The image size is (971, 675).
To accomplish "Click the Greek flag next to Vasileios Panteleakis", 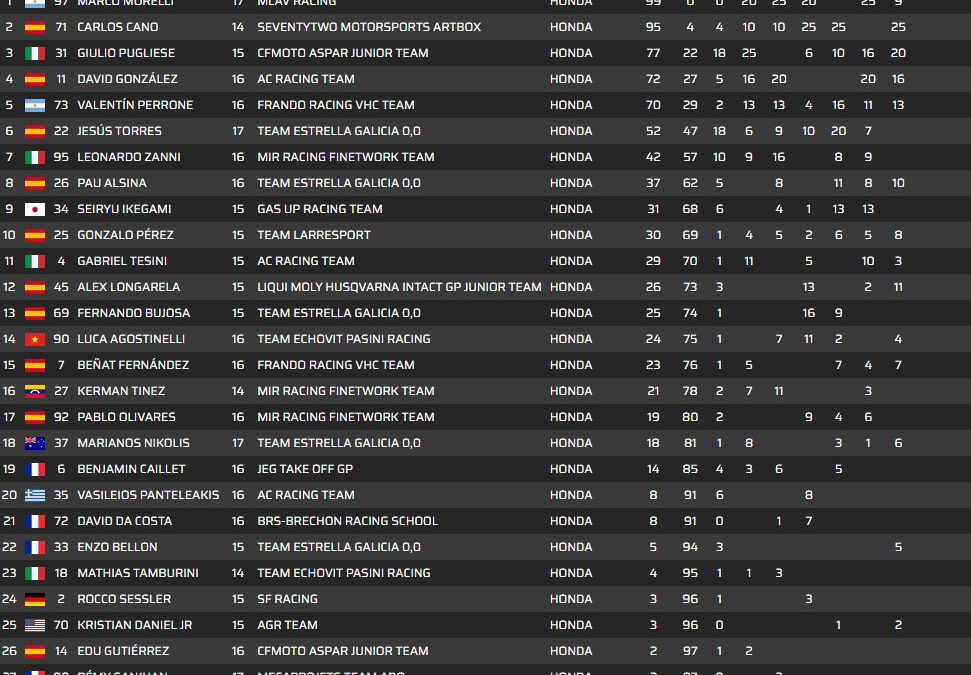I will pyautogui.click(x=36, y=495).
